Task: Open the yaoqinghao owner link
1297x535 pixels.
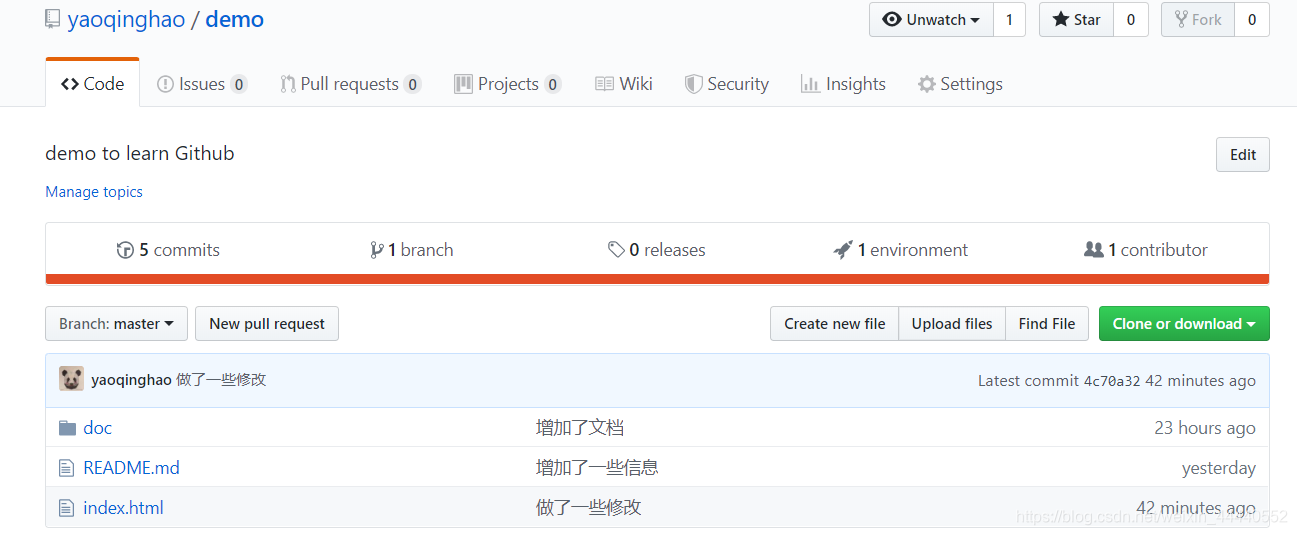Action: pyautogui.click(x=126, y=19)
